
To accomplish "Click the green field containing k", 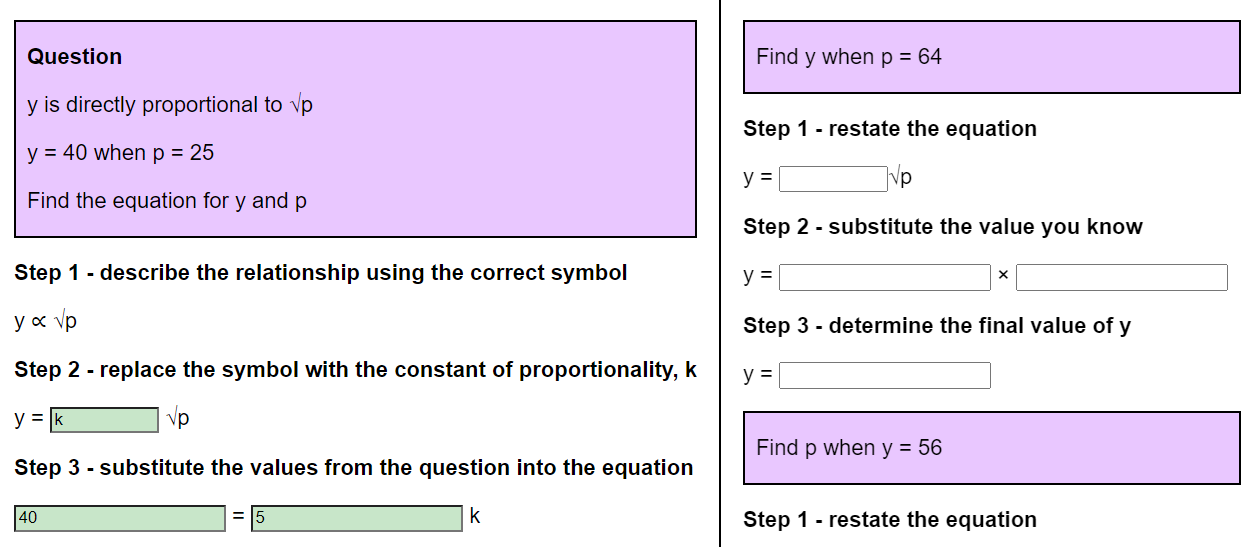I will pos(104,420).
